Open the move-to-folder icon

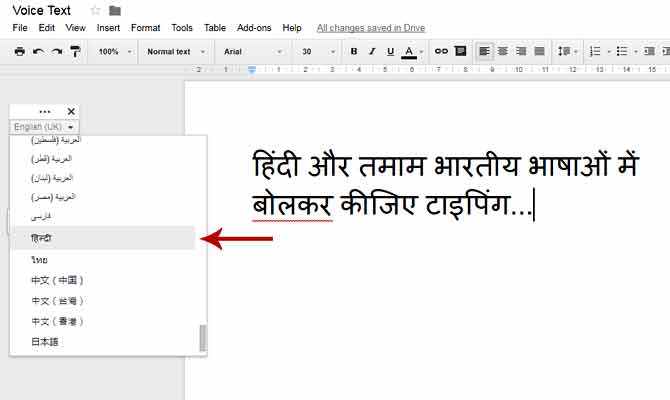tap(115, 10)
